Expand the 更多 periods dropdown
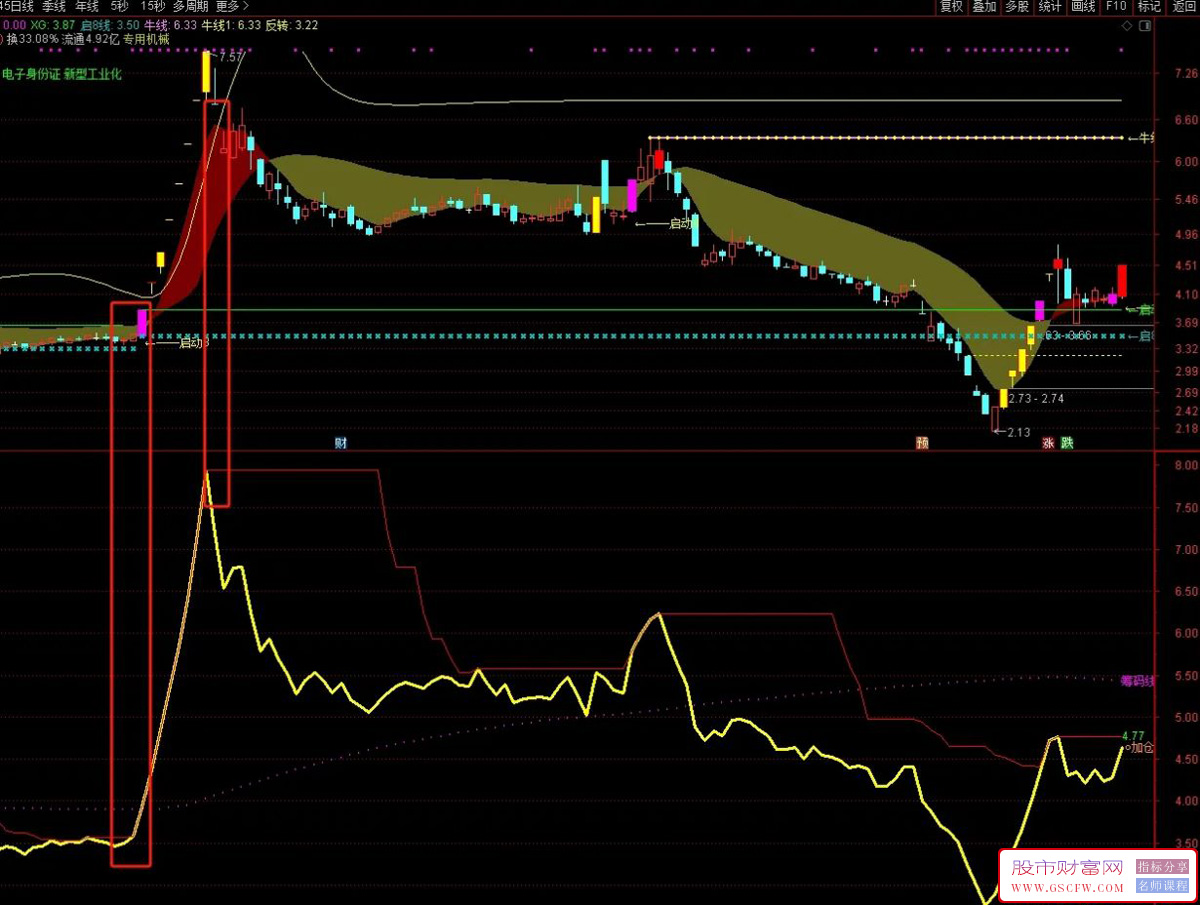Viewport: 1200px width, 905px height. (232, 6)
